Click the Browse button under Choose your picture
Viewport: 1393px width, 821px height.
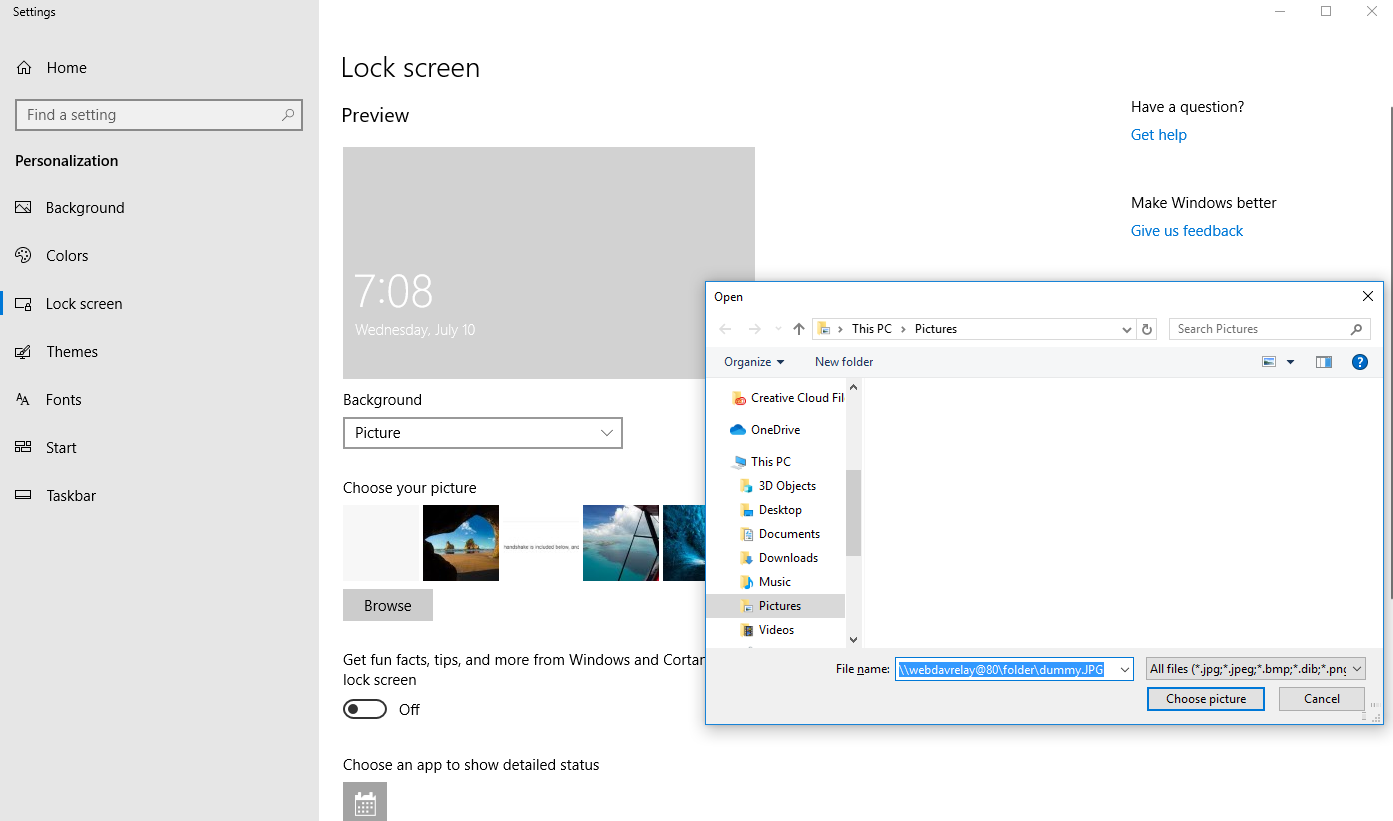point(388,605)
